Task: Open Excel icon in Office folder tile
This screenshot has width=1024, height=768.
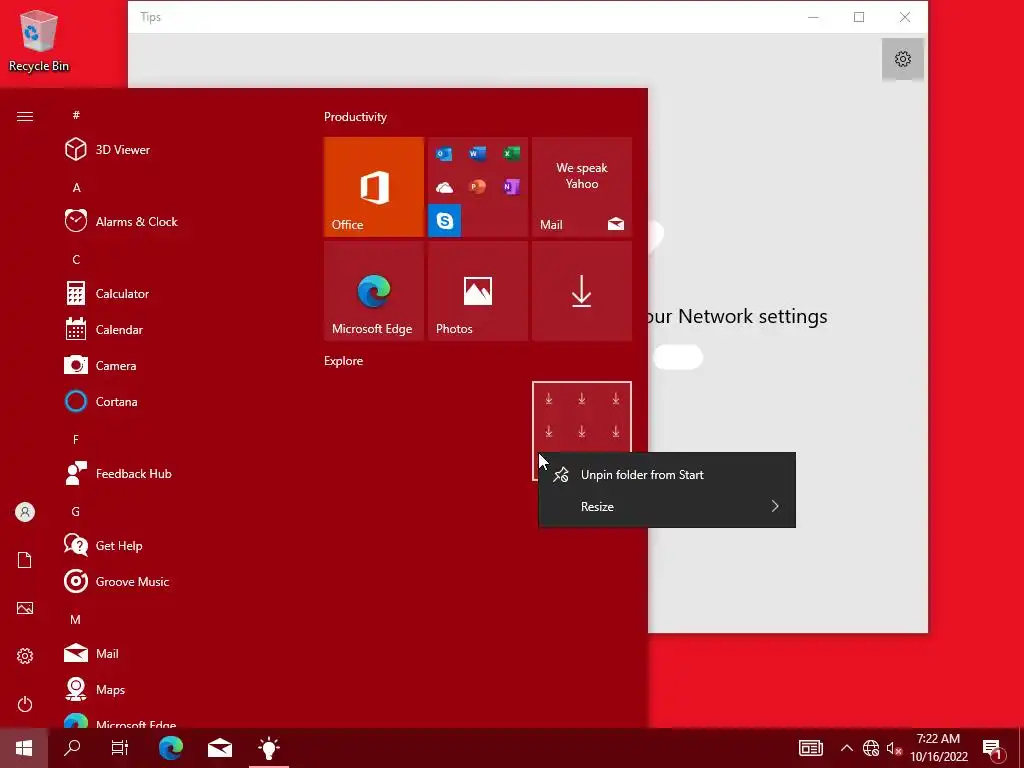Action: tap(511, 154)
